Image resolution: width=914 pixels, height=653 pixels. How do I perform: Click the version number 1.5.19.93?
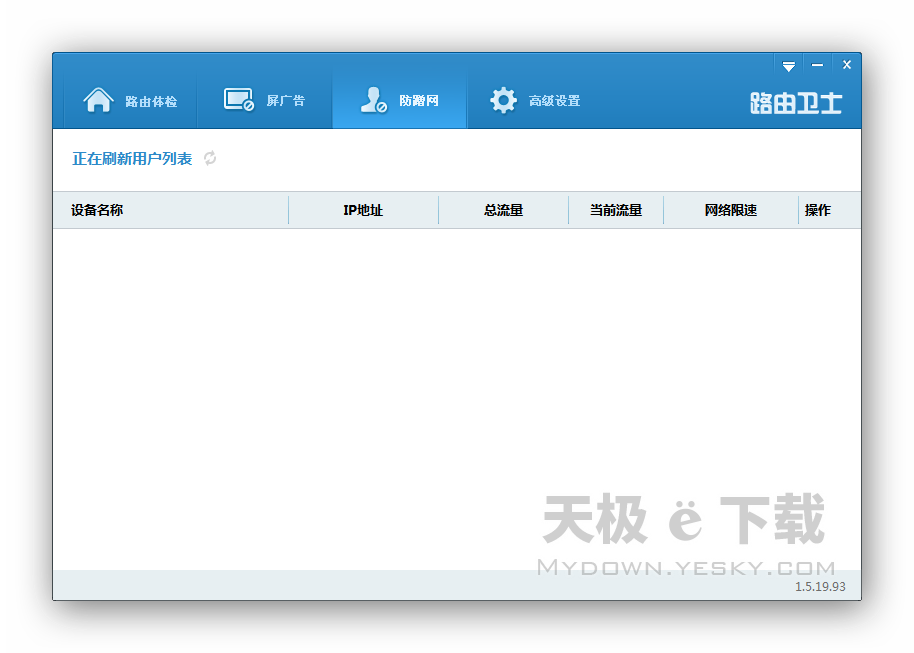819,586
